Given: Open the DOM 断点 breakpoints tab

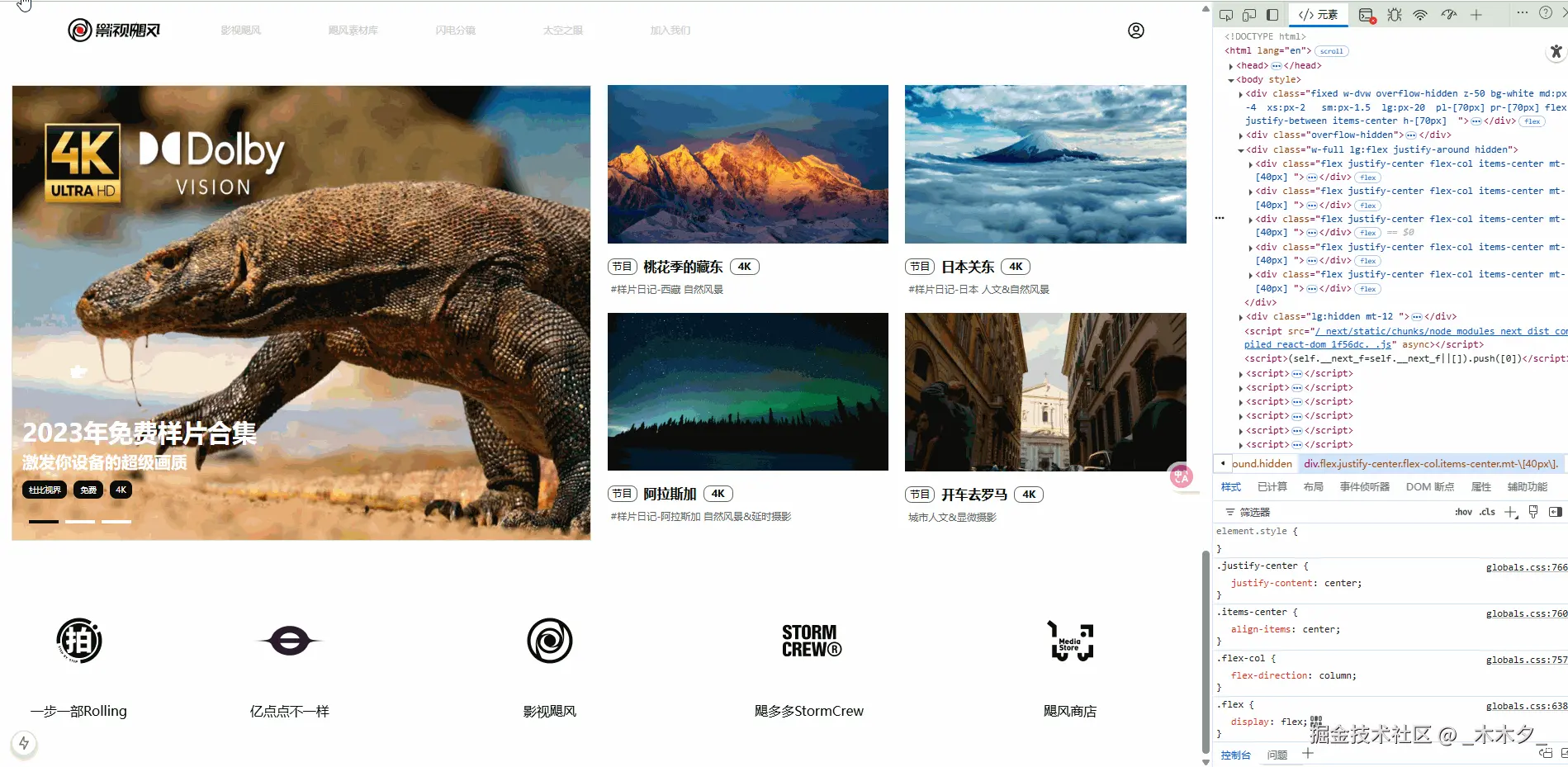Looking at the screenshot, I should coord(1431,487).
